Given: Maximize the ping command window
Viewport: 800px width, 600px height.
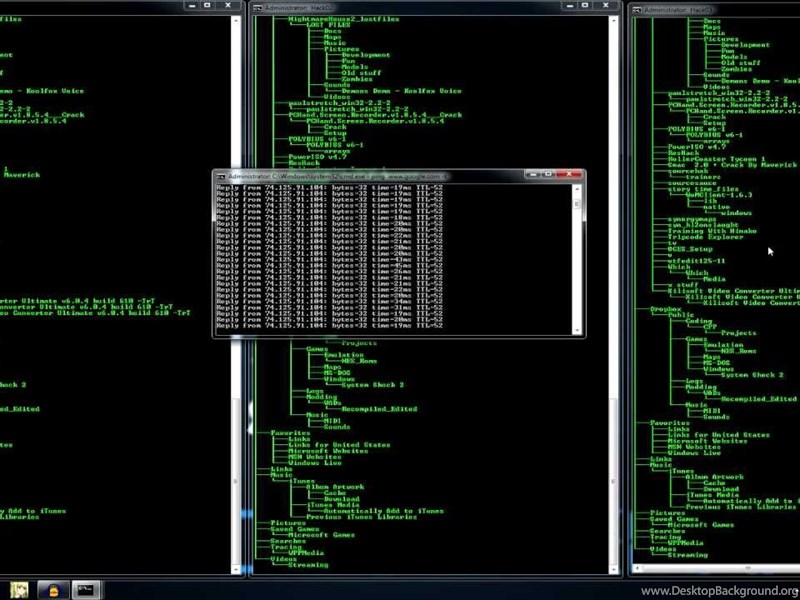Looking at the screenshot, I should 548,174.
